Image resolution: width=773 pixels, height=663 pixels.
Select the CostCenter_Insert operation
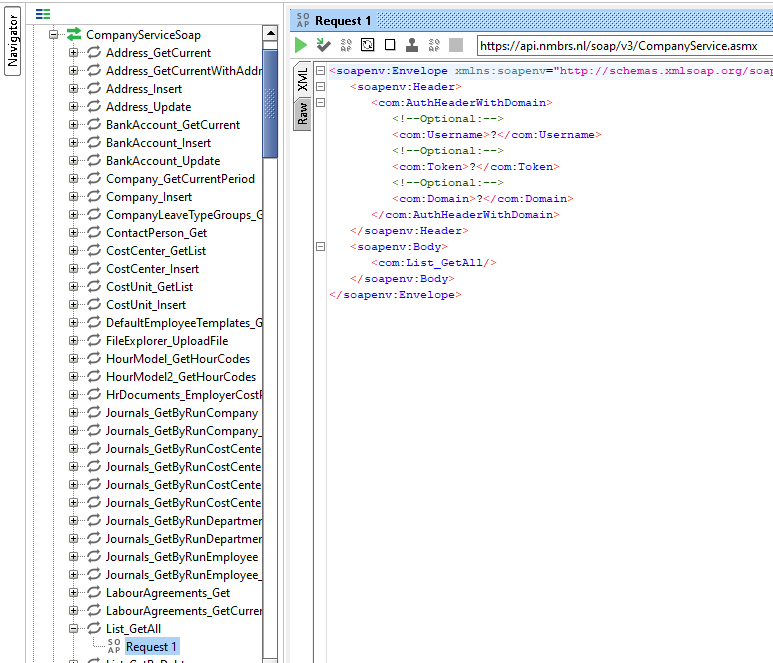pyautogui.click(x=152, y=269)
